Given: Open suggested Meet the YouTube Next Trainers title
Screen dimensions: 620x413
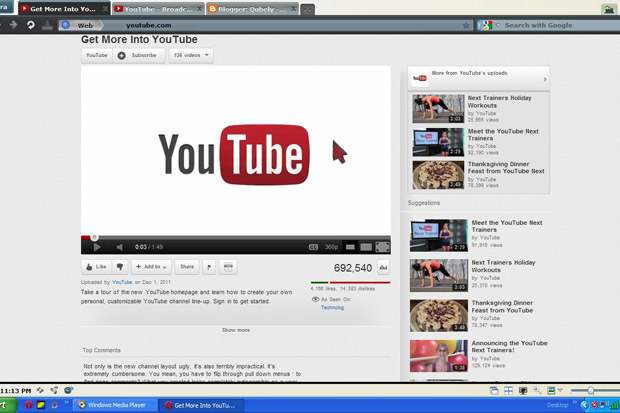Looking at the screenshot, I should (507, 226).
